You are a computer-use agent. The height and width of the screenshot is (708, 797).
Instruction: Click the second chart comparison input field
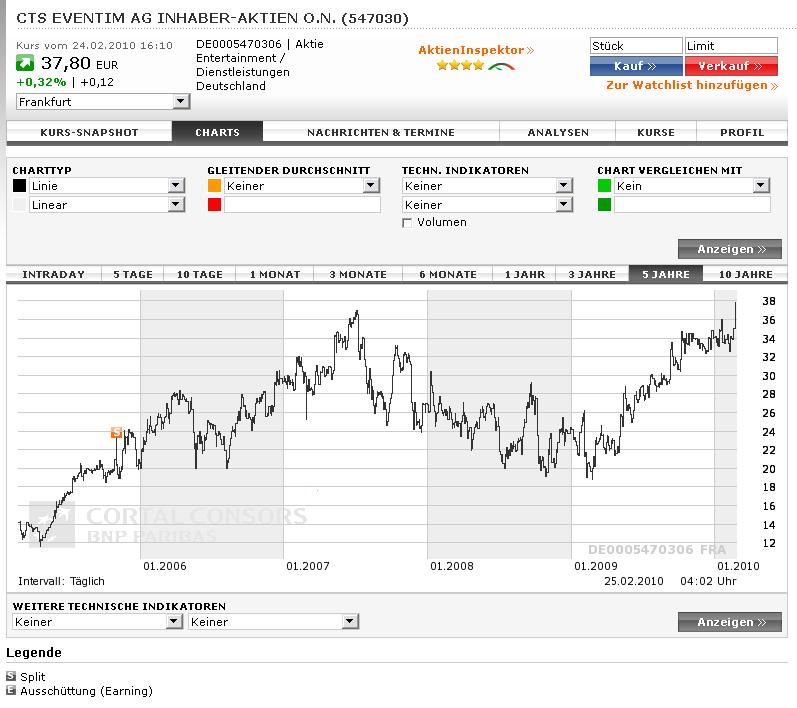(x=692, y=204)
